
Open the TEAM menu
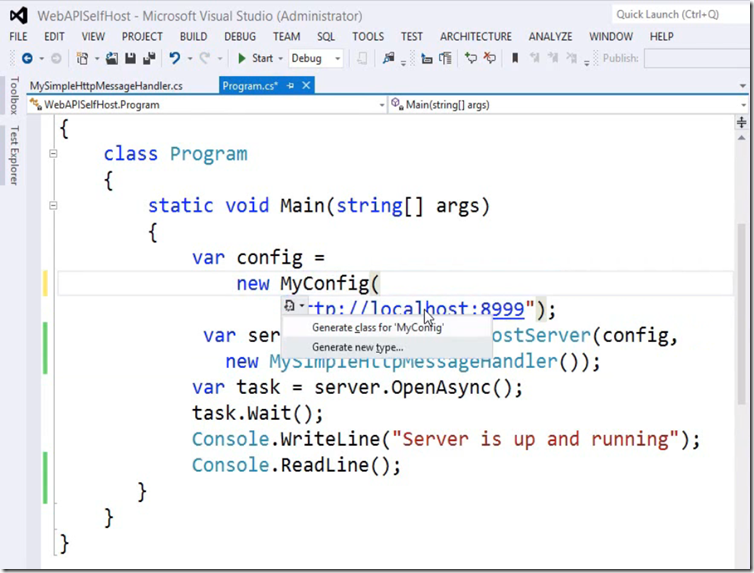(287, 37)
